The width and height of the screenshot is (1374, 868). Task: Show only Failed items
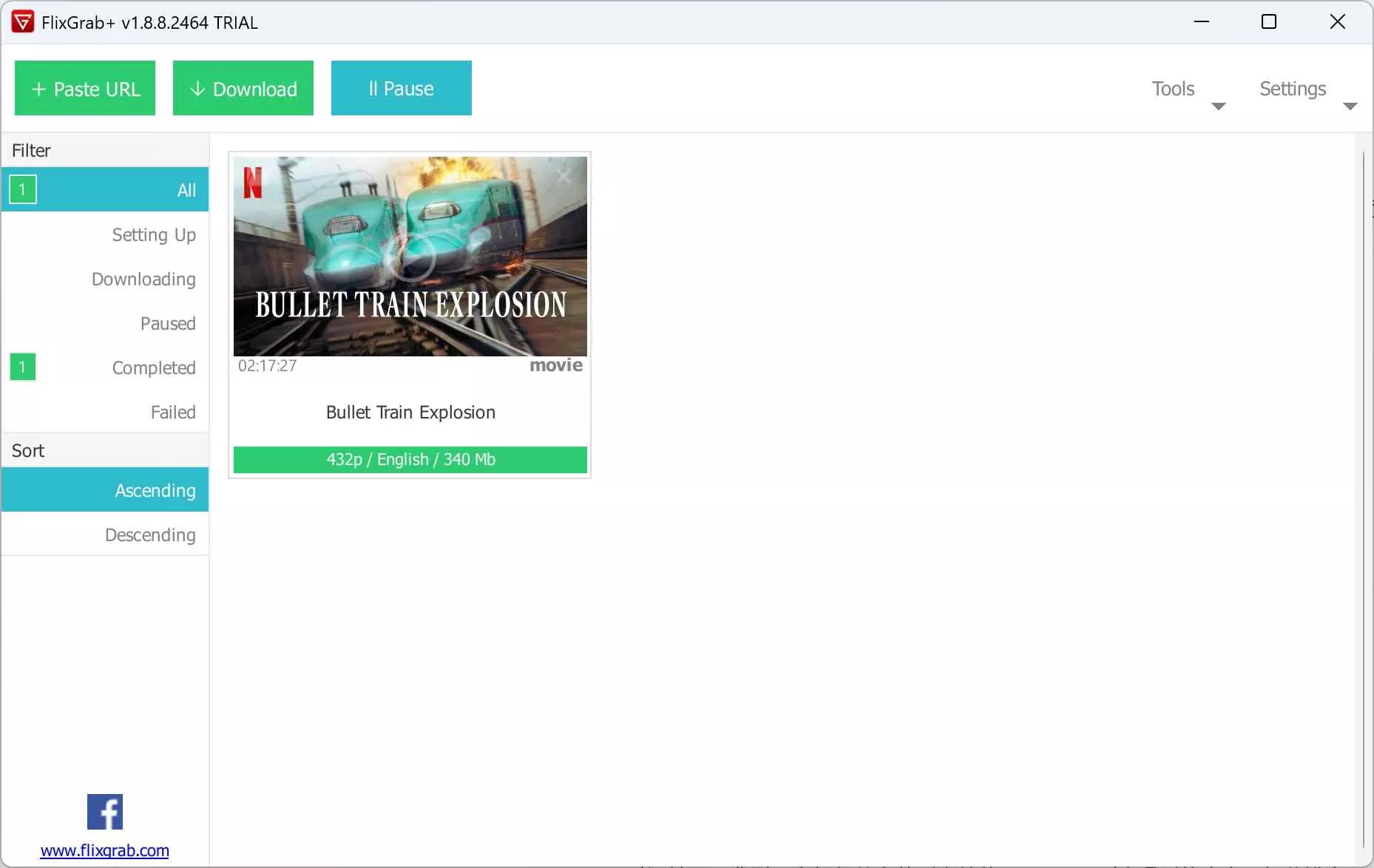pyautogui.click(x=105, y=412)
